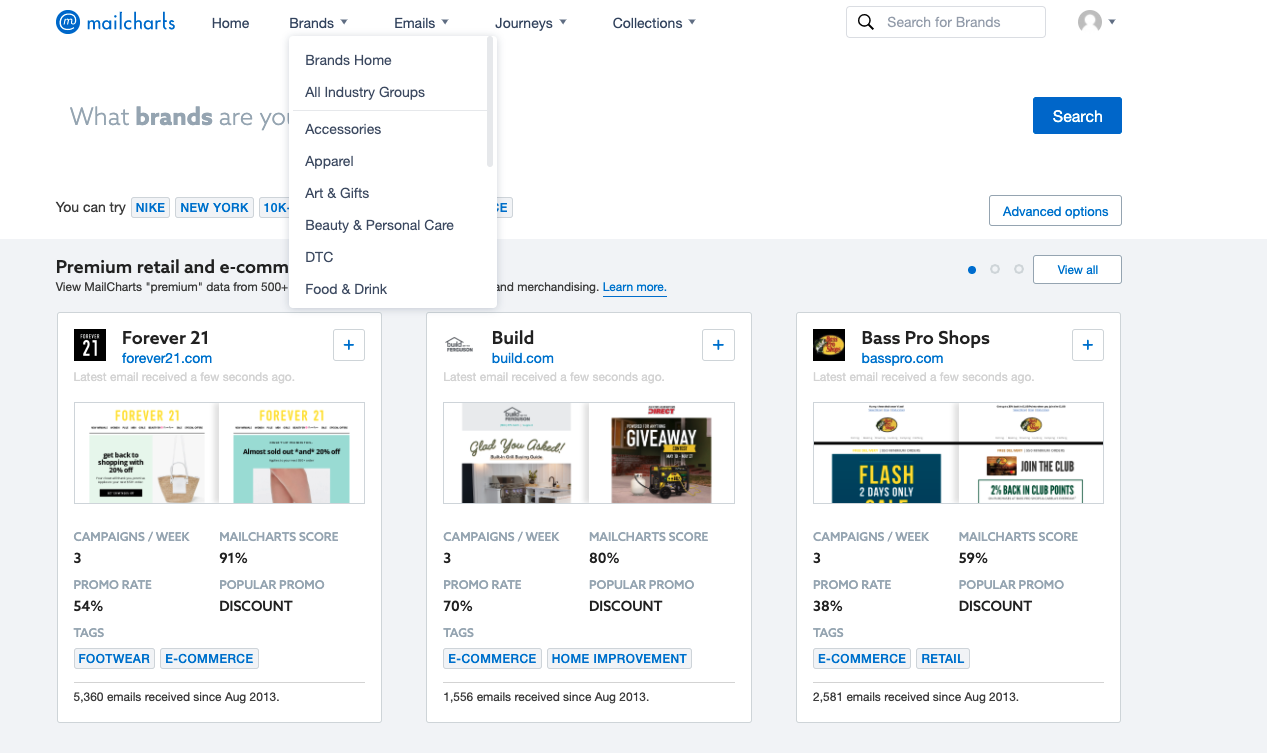1267x753 pixels.
Task: Open Forever 21 'get back to shopping' email
Action: click(x=146, y=453)
